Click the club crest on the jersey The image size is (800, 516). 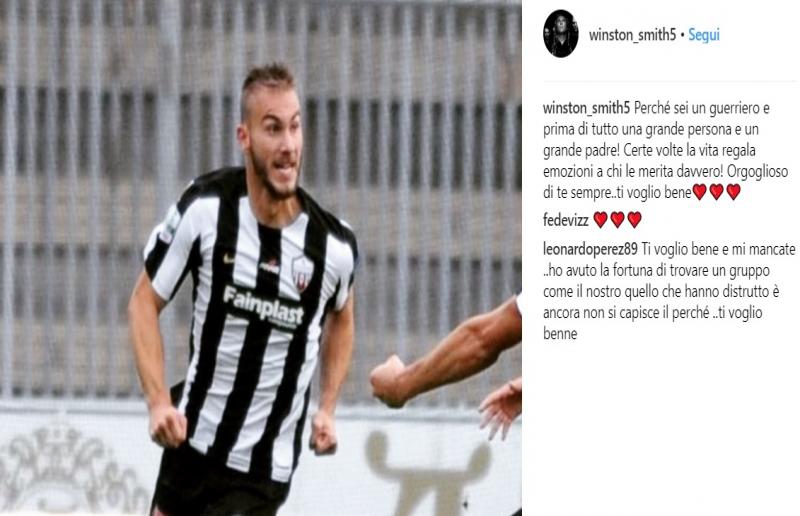[x=302, y=273]
